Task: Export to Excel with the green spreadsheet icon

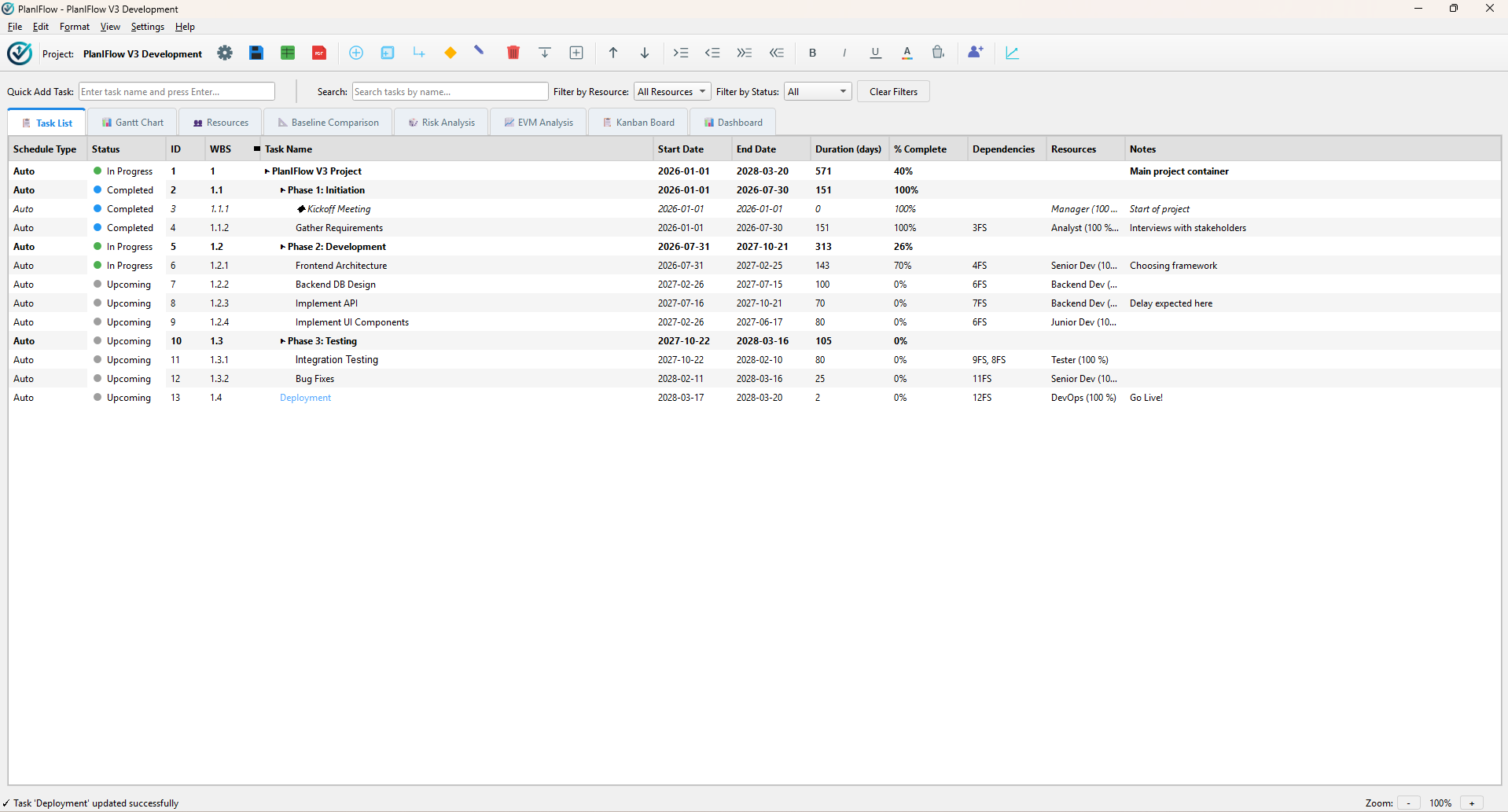Action: (x=288, y=53)
